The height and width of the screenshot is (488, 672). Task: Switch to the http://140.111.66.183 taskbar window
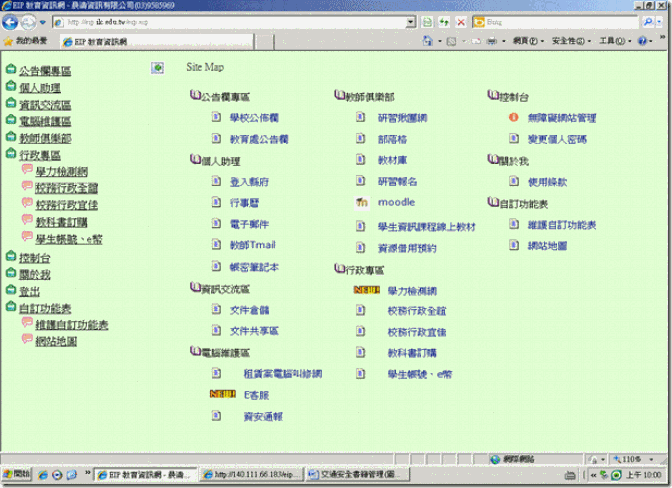point(252,474)
